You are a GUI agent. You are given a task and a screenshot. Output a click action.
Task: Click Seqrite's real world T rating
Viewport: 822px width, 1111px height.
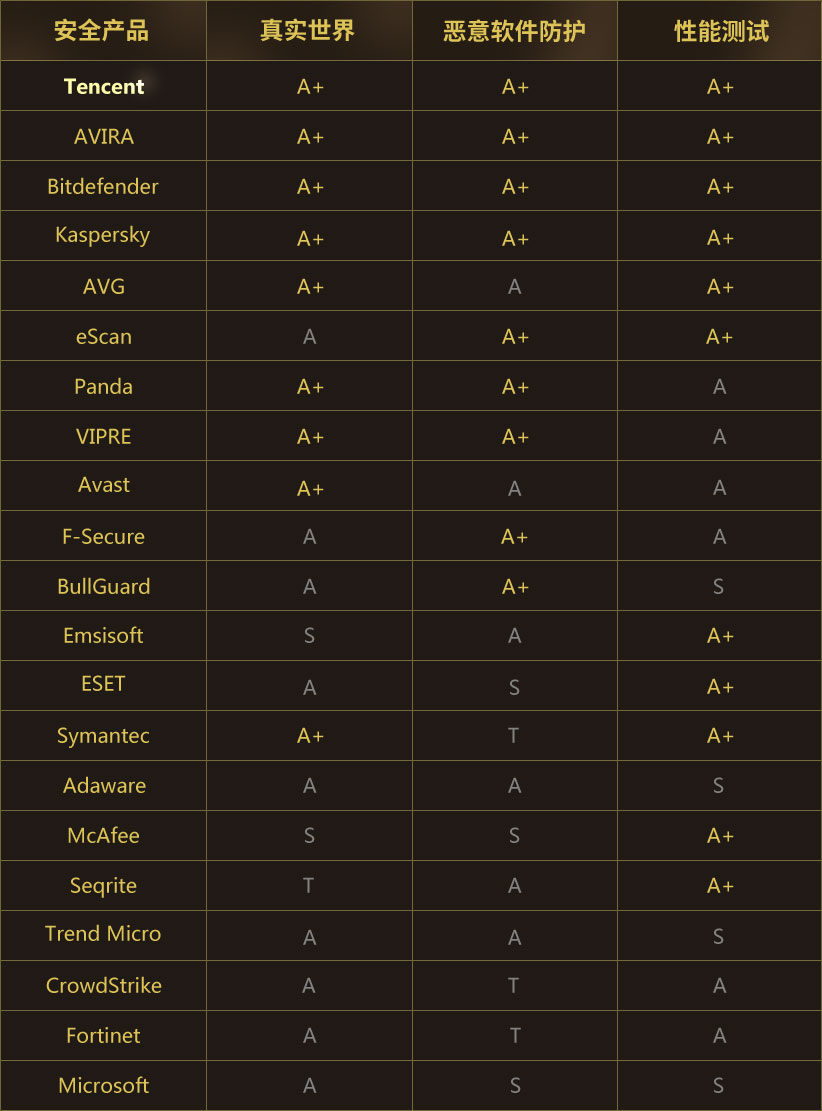(308, 885)
